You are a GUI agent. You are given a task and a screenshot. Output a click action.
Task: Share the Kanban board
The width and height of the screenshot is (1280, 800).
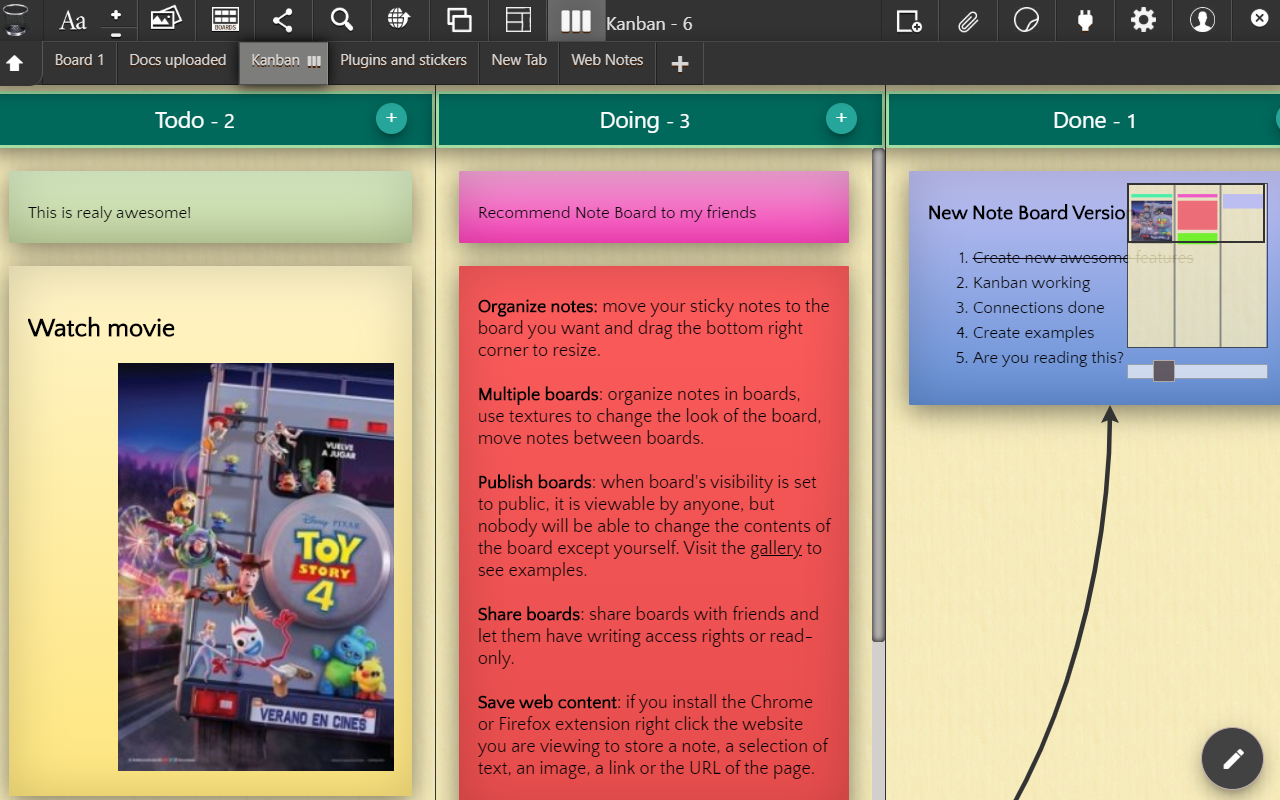click(283, 20)
